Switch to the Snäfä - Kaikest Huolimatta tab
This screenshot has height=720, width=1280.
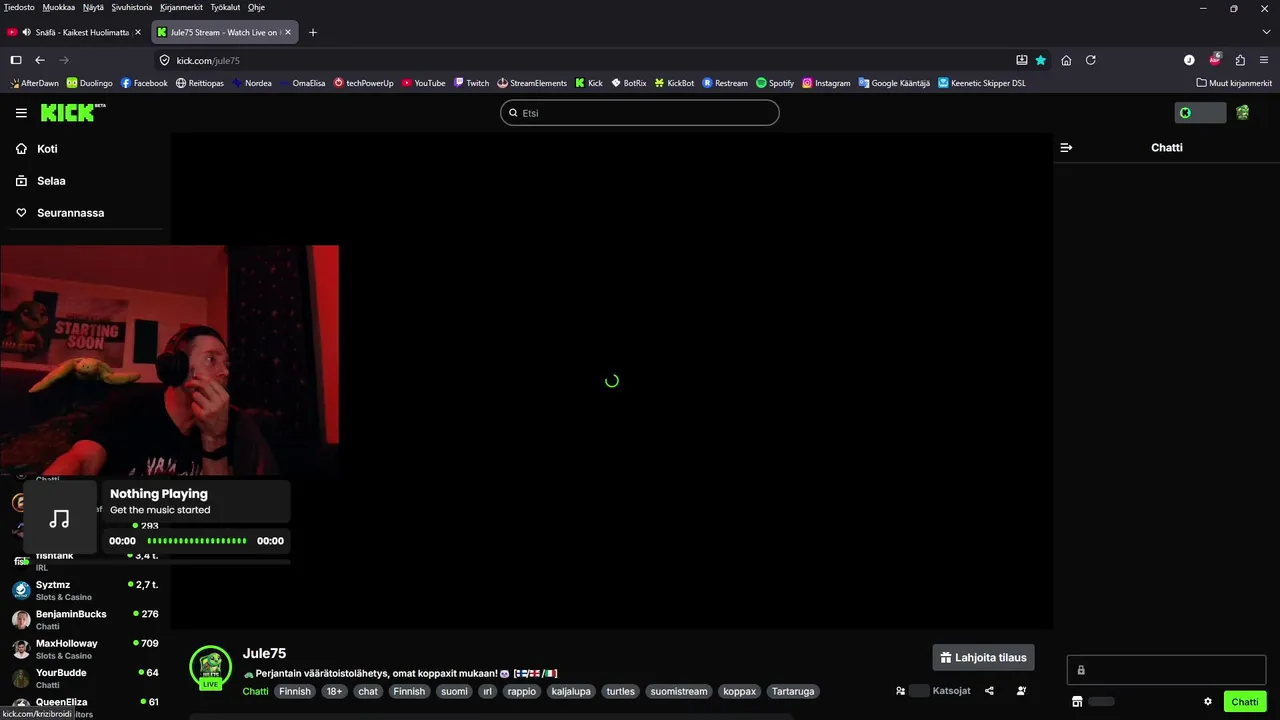click(x=75, y=32)
